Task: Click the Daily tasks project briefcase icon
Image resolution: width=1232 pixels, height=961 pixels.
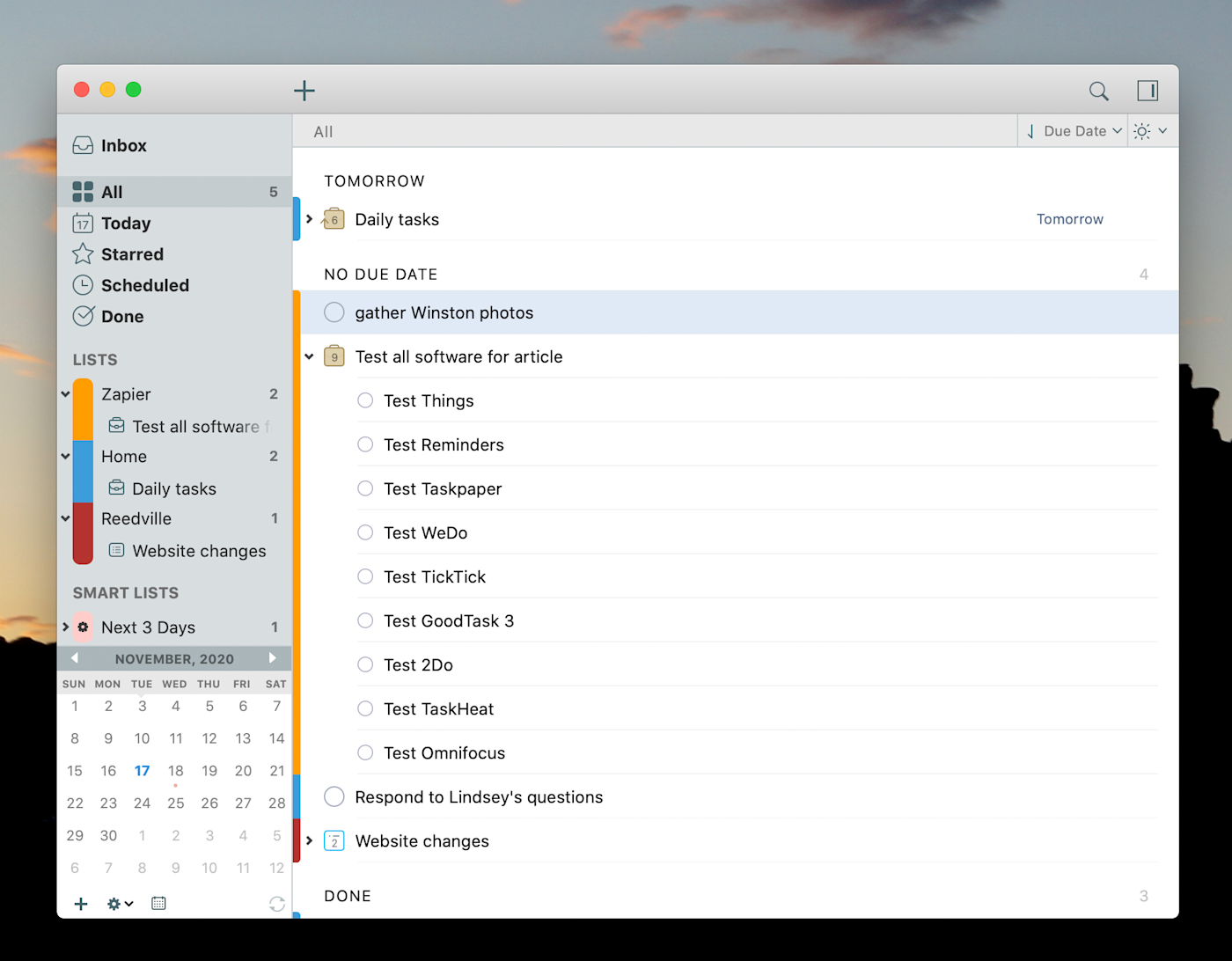Action: pyautogui.click(x=334, y=218)
